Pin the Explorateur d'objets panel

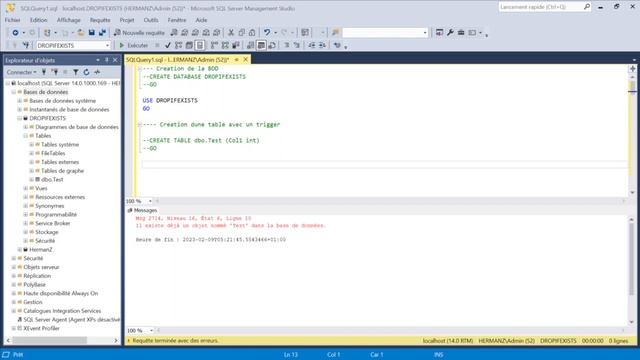(107, 60)
